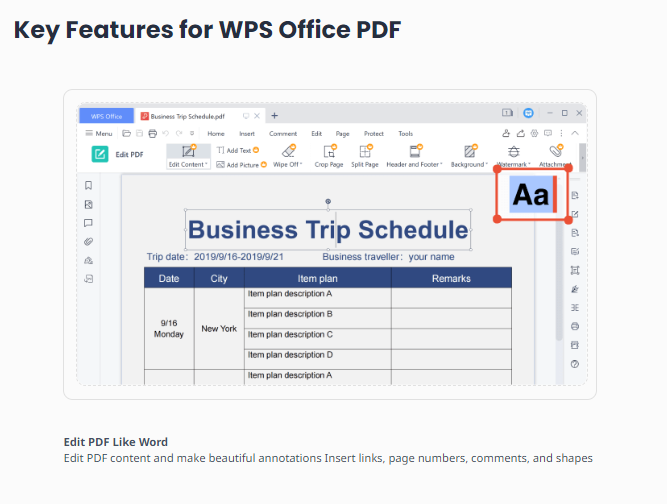667x504 pixels.
Task: Open the Insert menu tab
Action: coord(247,133)
